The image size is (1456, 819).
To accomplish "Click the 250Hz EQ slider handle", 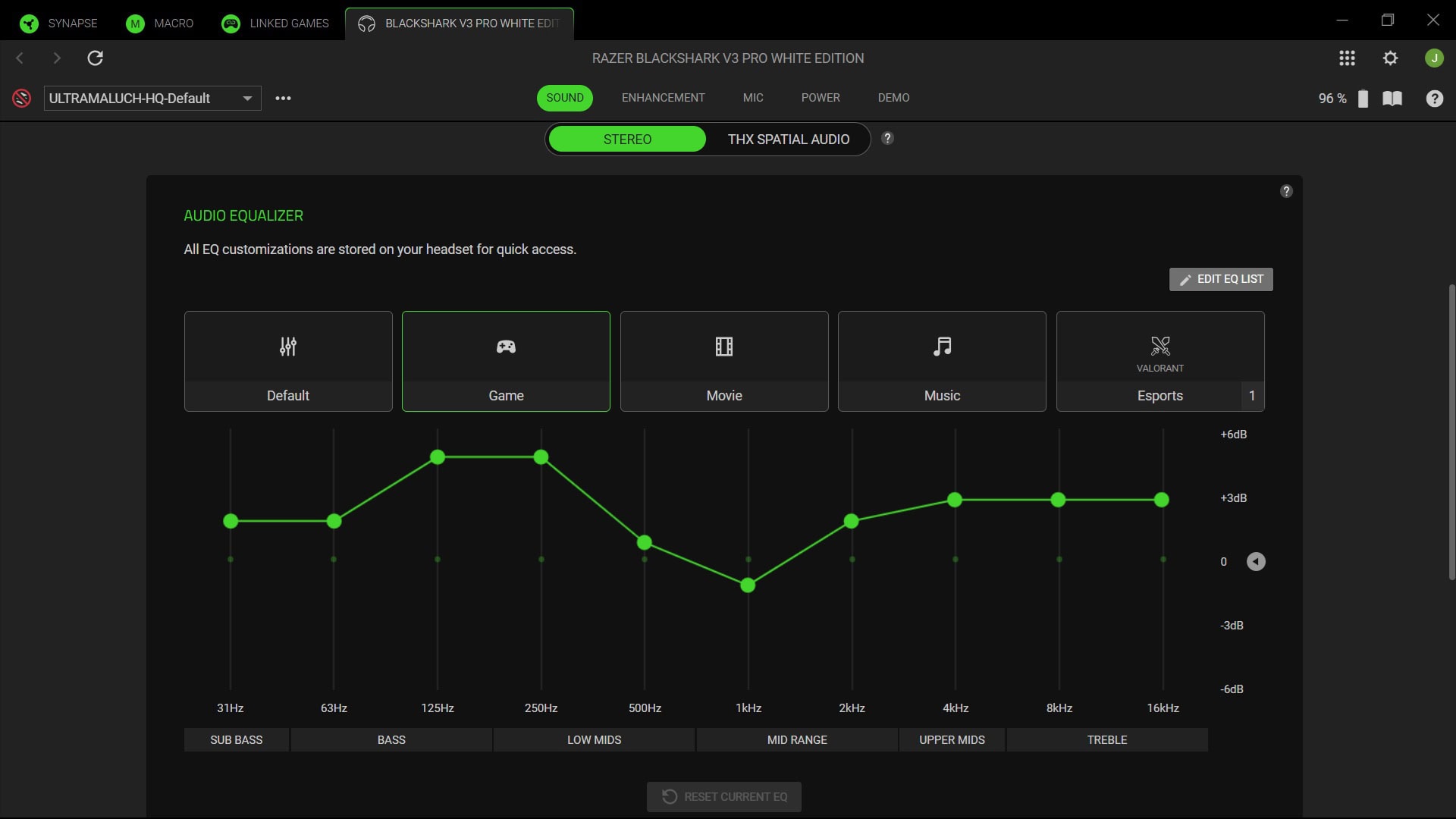I will (541, 457).
